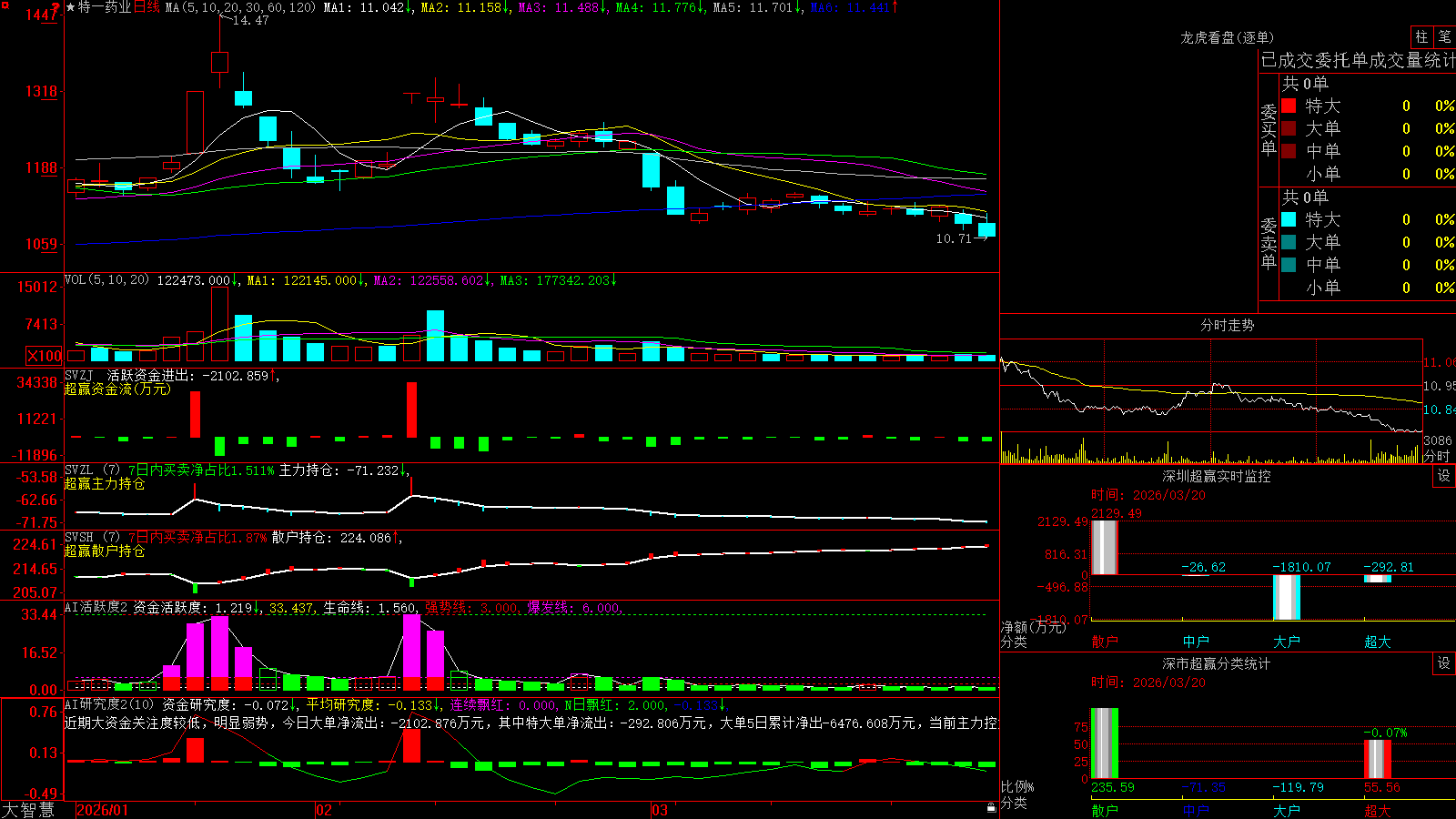The image size is (1456, 819).
Task: Open the 设 settings for 深市超赢分类统计
Action: pos(1444,663)
